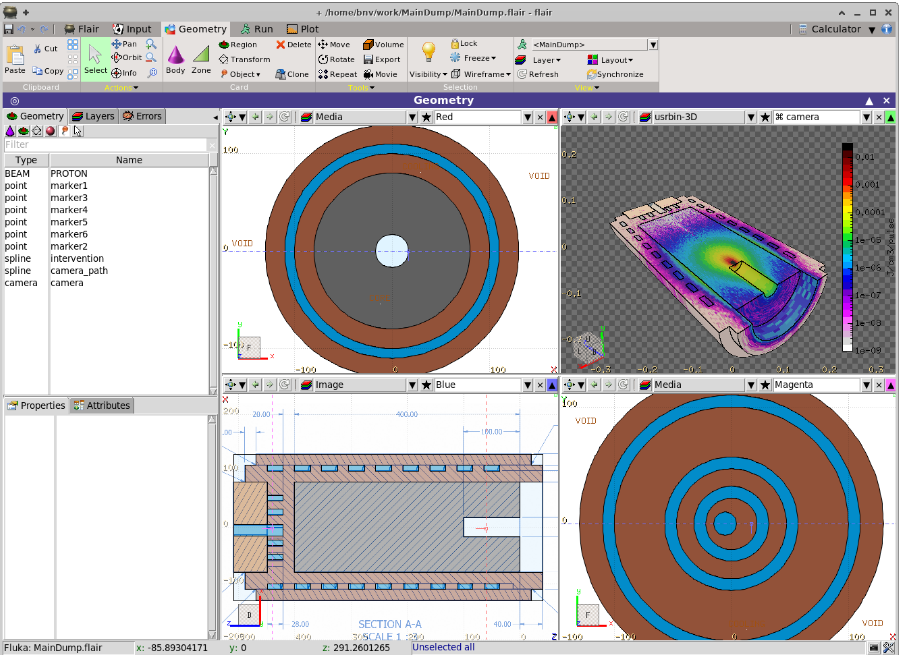Click the Clone tool icon
The height and width of the screenshot is (655, 899).
point(280,74)
